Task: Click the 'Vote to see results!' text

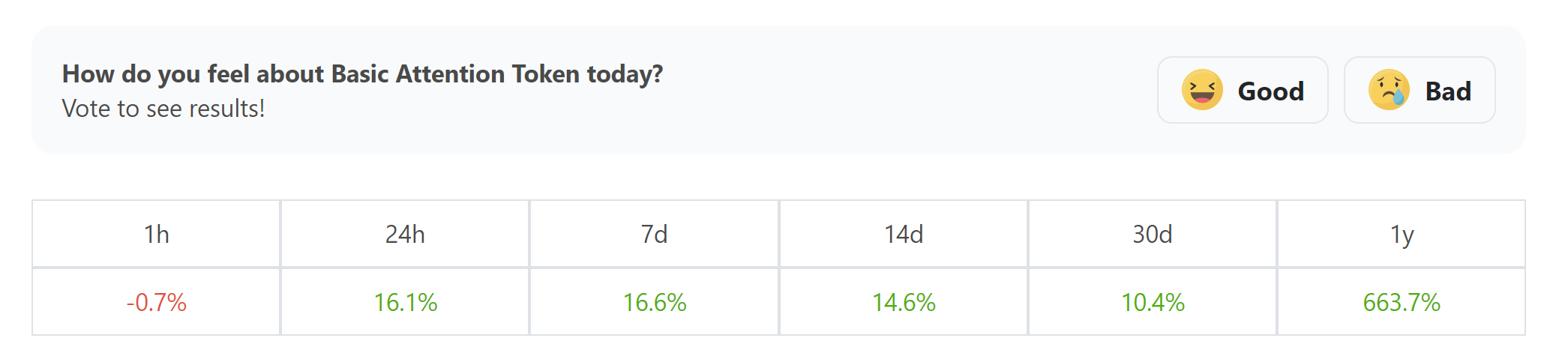Action: tap(163, 109)
